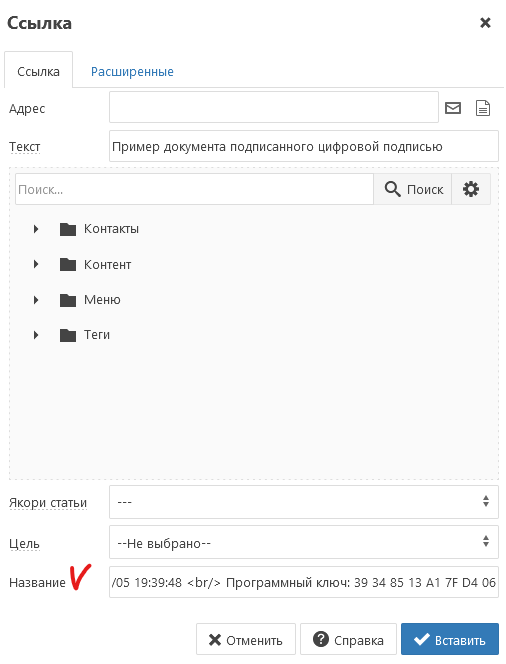Click the file browser document icon
This screenshot has height=664, width=506.
pos(483,108)
